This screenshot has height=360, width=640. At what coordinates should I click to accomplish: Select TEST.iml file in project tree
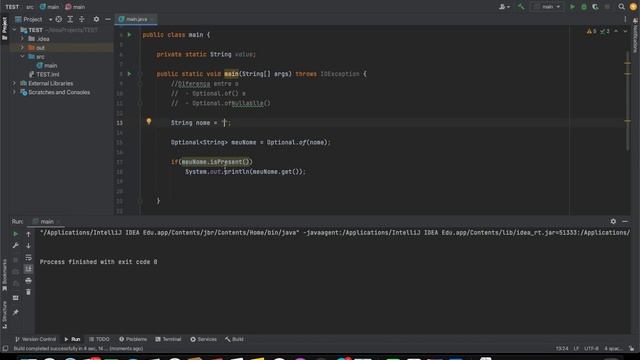pyautogui.click(x=44, y=74)
